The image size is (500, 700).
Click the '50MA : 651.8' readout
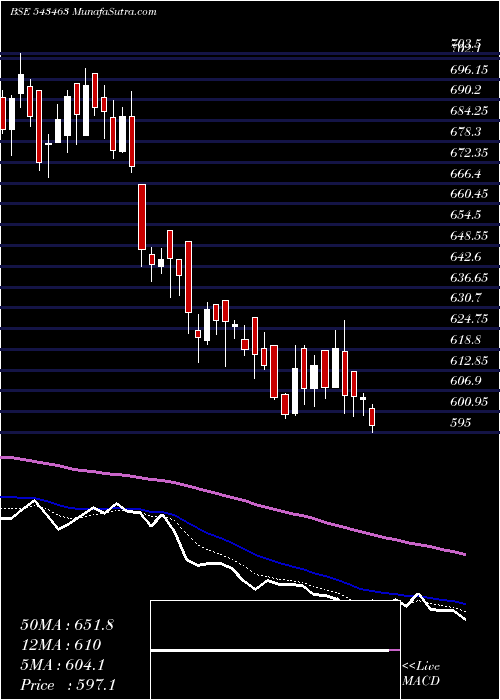(67, 625)
